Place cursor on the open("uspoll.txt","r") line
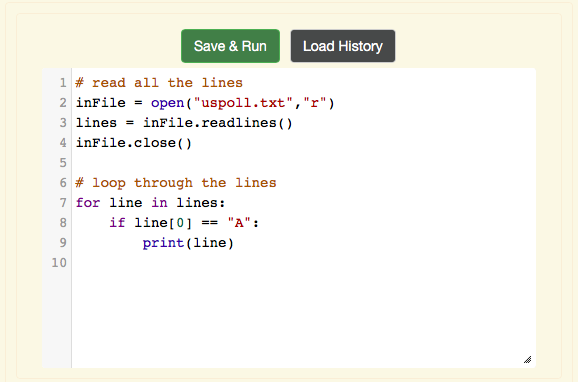 point(205,103)
